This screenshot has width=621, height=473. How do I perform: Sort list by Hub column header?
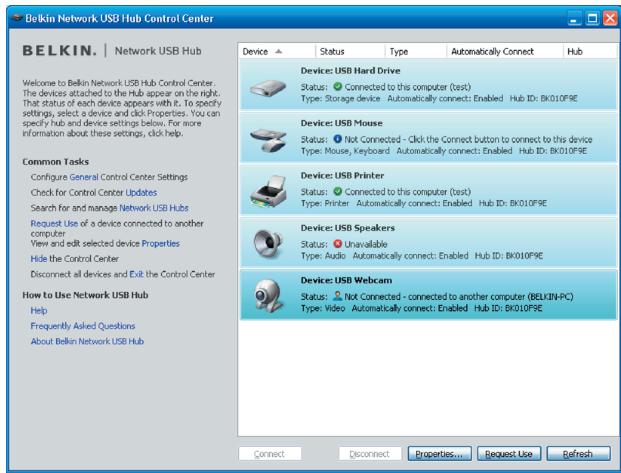590,51
